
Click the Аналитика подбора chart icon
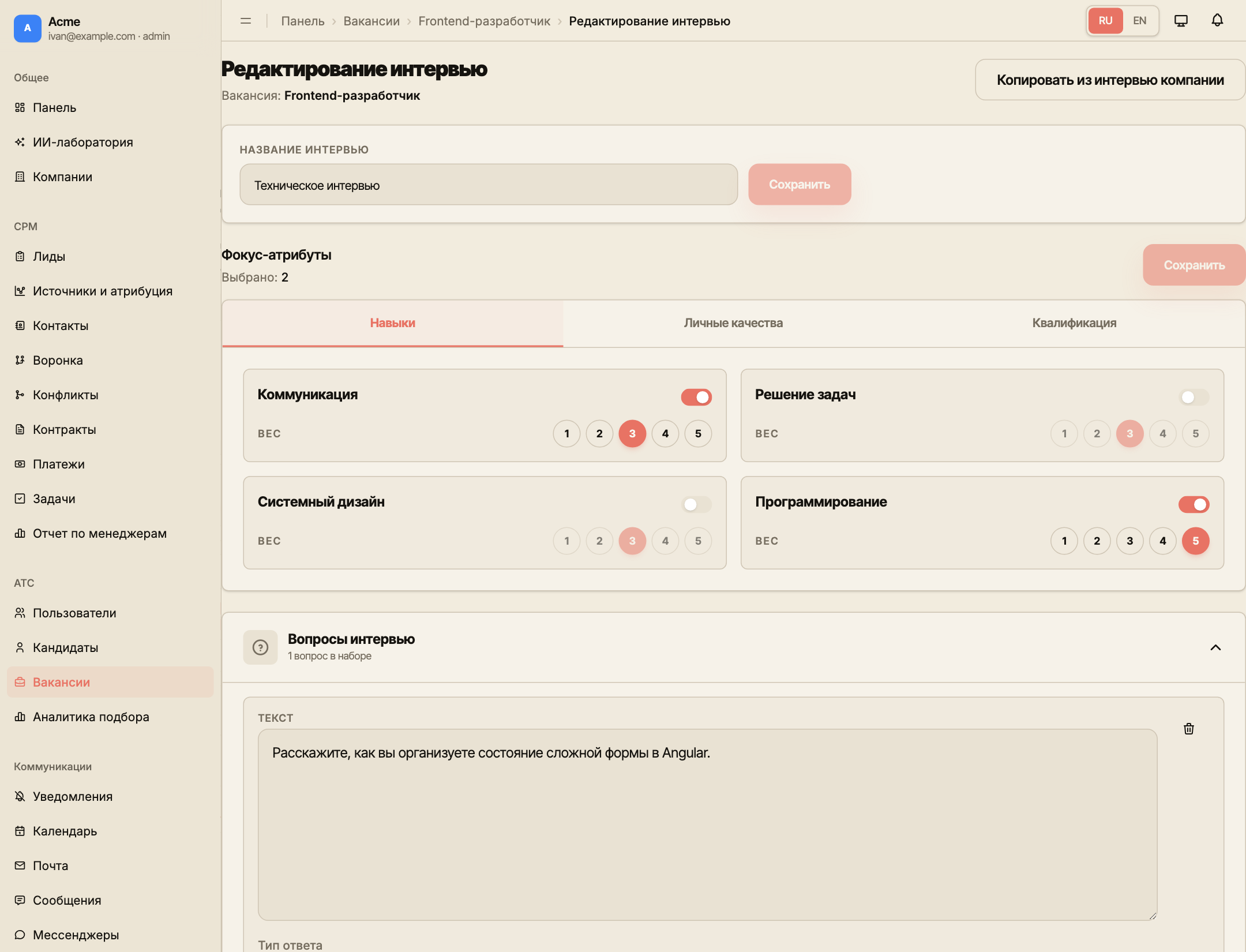(x=20, y=717)
